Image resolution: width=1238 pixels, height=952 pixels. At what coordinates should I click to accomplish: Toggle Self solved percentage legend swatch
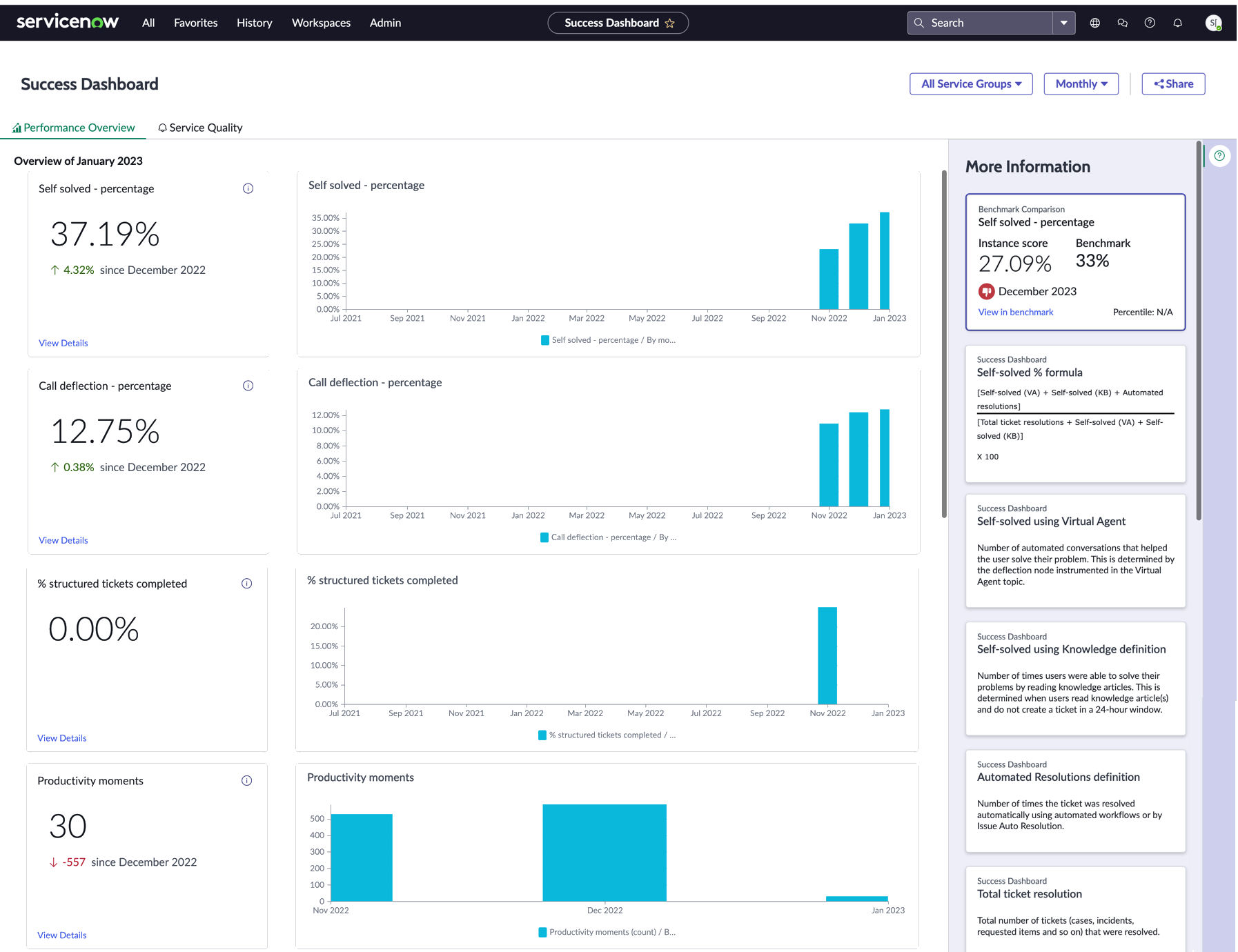(545, 340)
